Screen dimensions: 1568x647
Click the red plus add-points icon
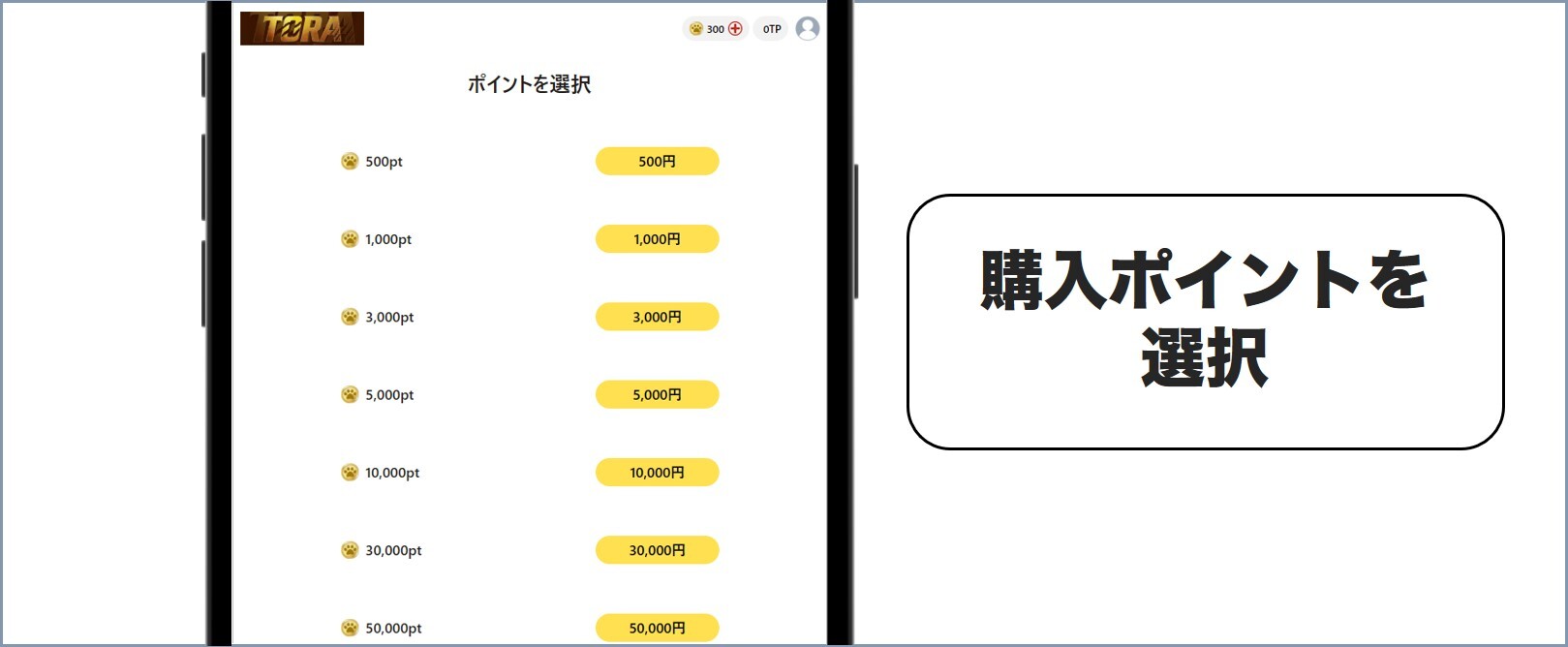coord(735,29)
